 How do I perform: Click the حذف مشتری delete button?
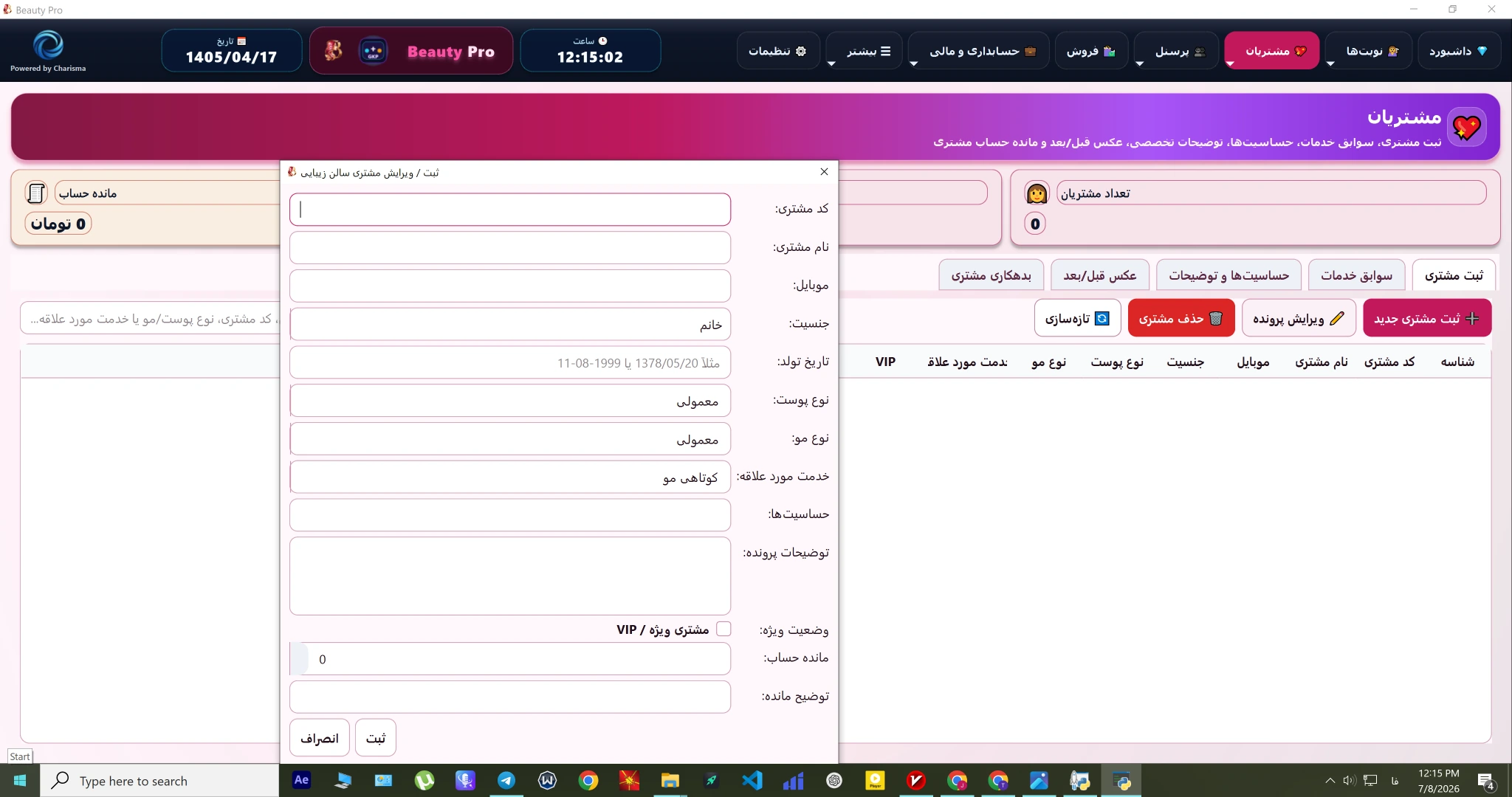click(x=1181, y=318)
